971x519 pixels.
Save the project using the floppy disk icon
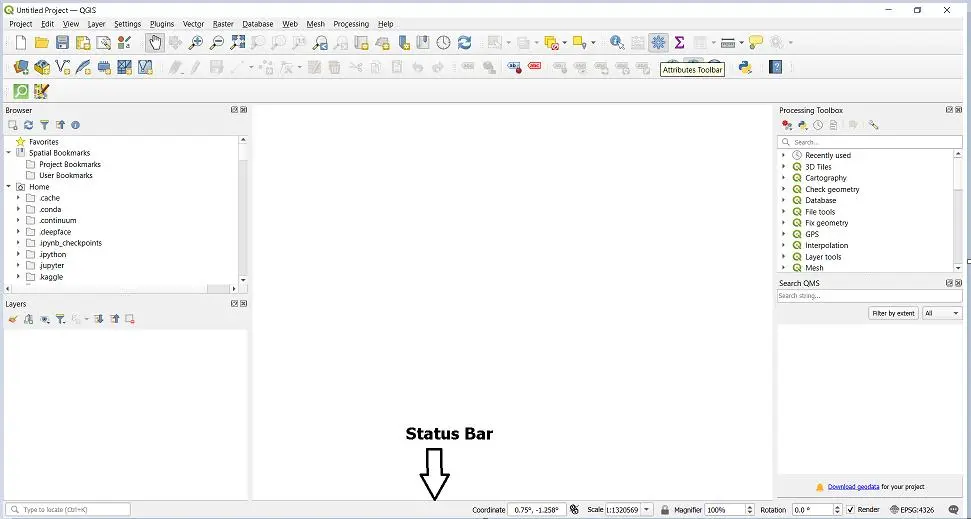pyautogui.click(x=62, y=43)
